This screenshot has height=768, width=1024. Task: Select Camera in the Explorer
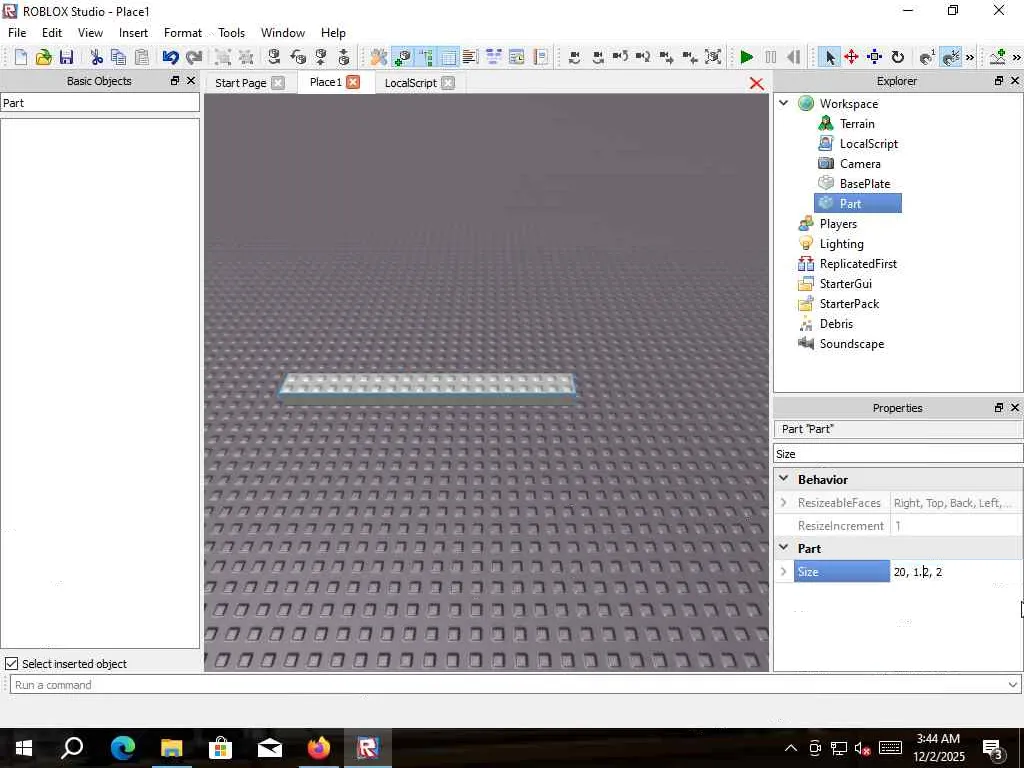point(860,164)
